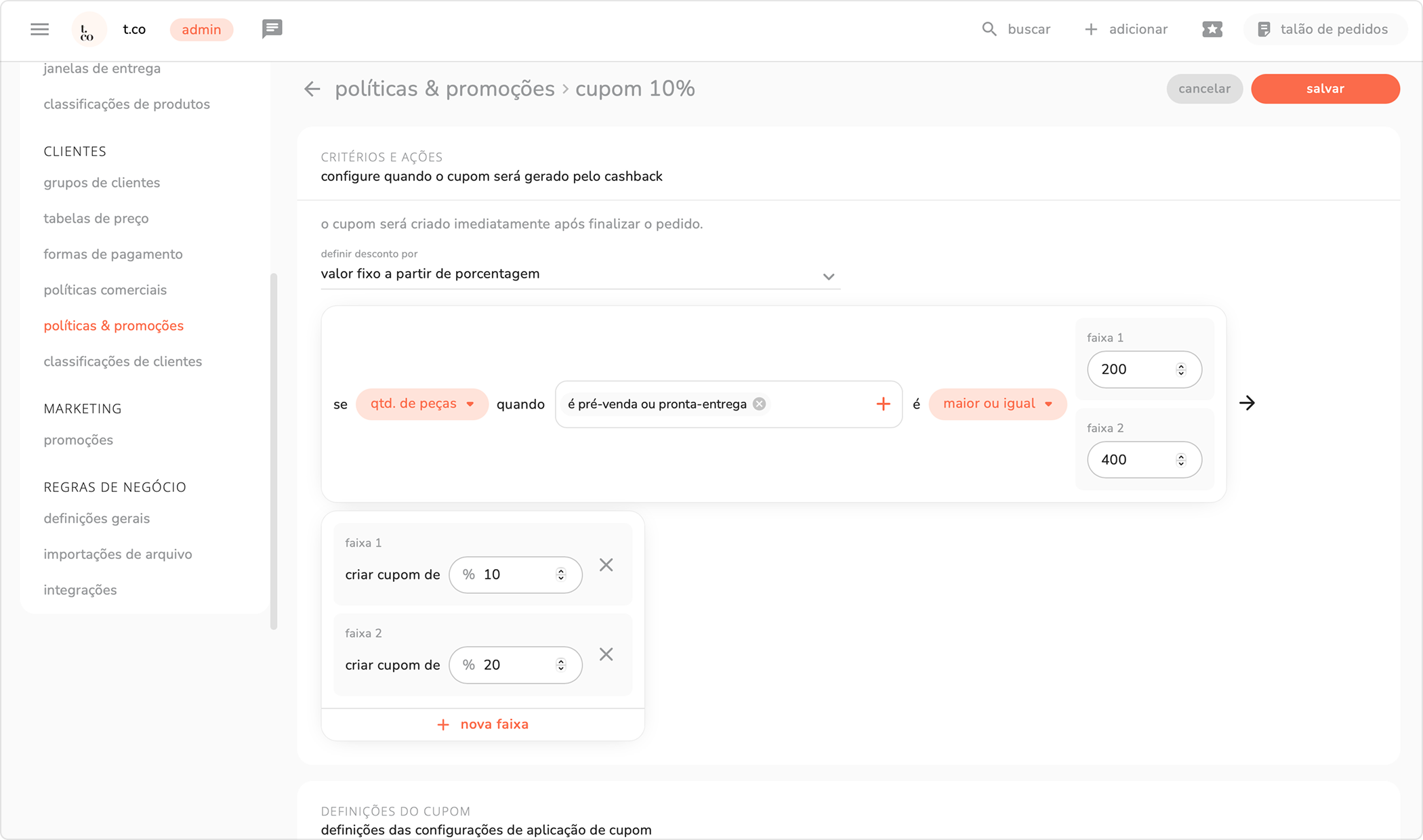Viewport: 1423px width, 840px height.
Task: Open the hamburger menu icon
Action: (x=40, y=29)
